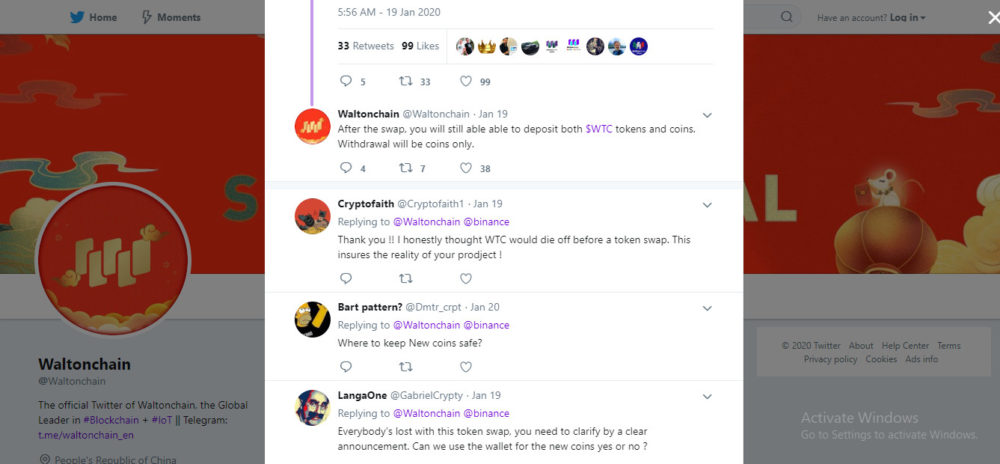
Task: Open the $WTC cashtag link
Action: pos(599,129)
